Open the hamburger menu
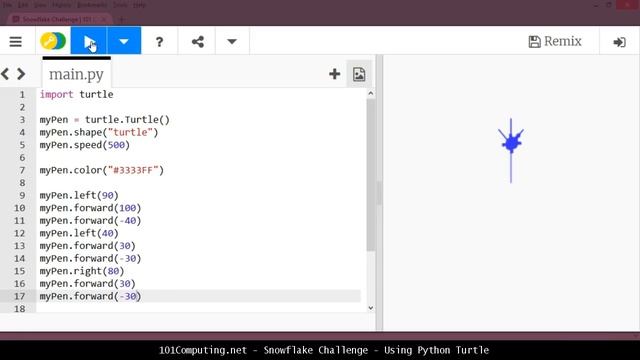Viewport: 640px width, 360px height. (x=16, y=41)
